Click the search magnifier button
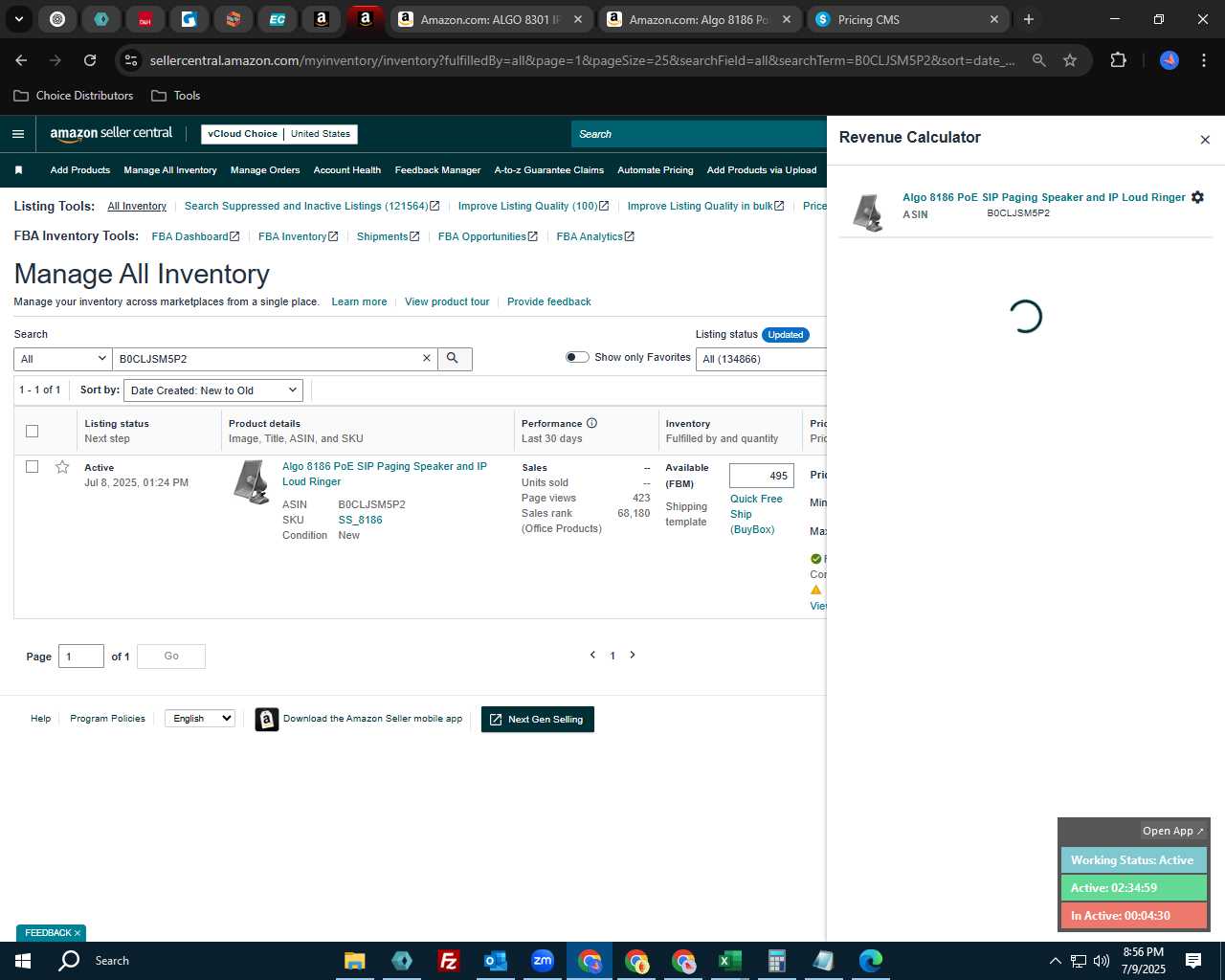 (x=453, y=359)
